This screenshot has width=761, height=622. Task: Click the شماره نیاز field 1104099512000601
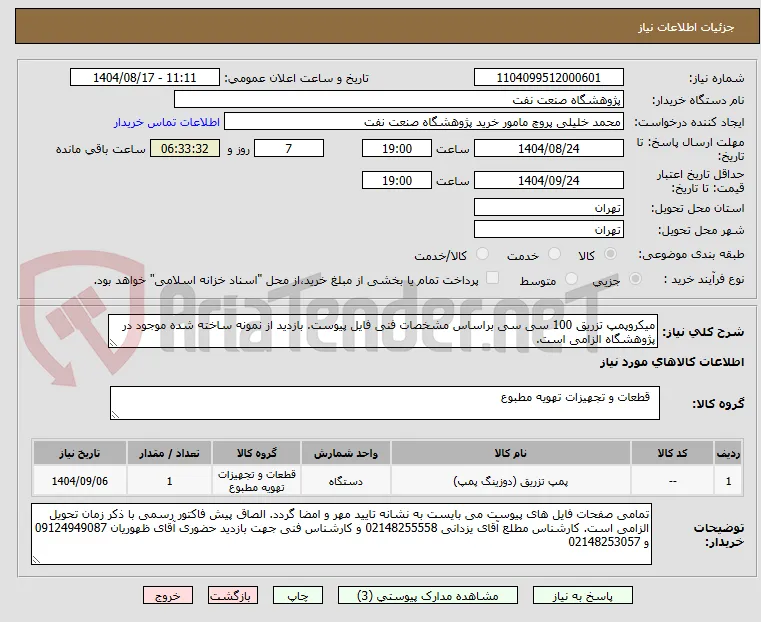[548, 78]
